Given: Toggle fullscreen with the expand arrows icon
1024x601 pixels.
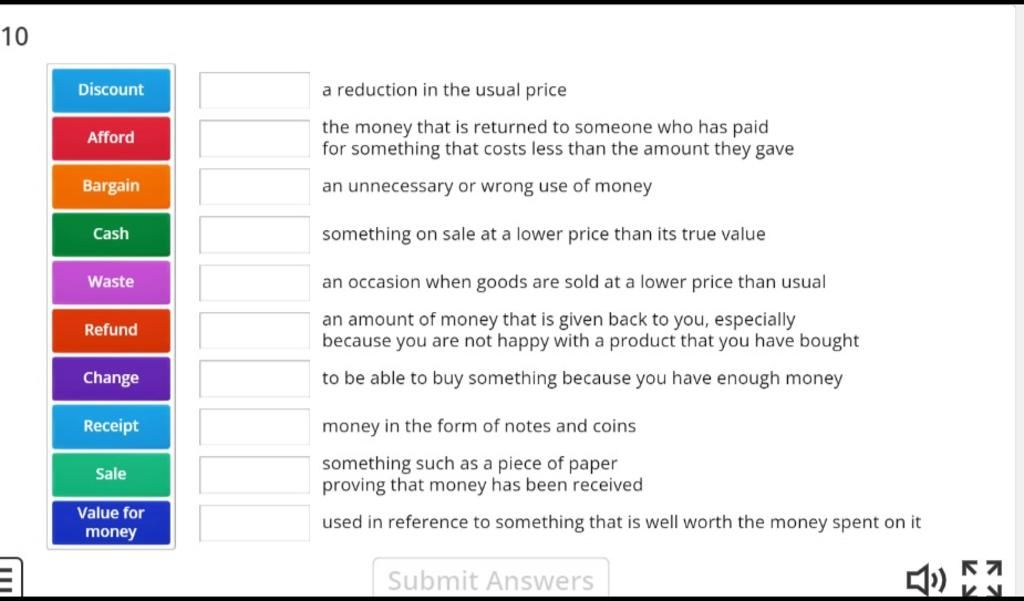Looking at the screenshot, I should coord(982,578).
